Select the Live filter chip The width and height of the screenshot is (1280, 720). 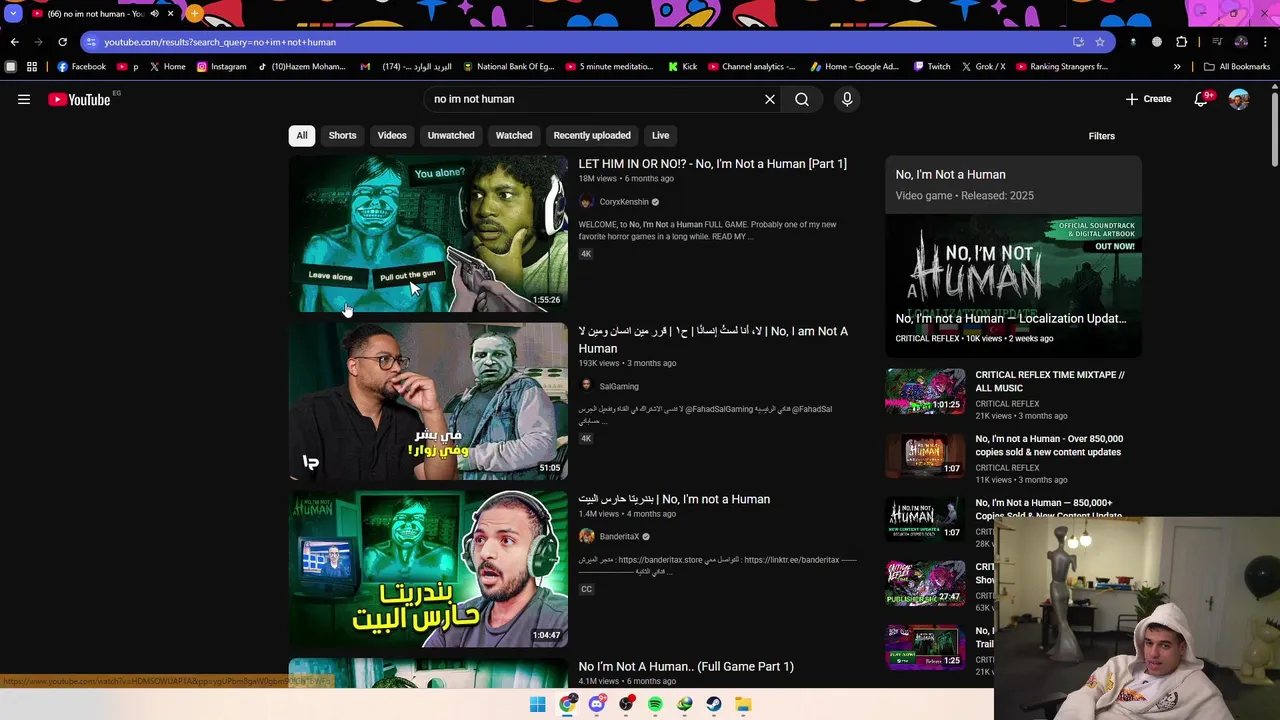coord(661,135)
